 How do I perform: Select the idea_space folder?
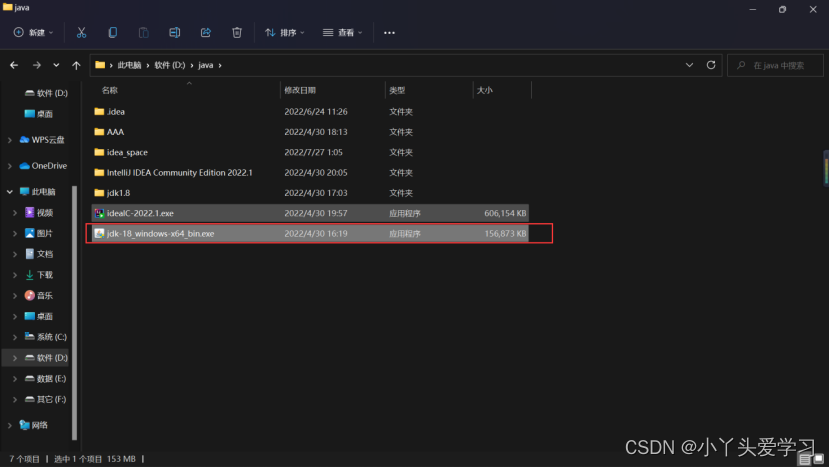coord(310,152)
